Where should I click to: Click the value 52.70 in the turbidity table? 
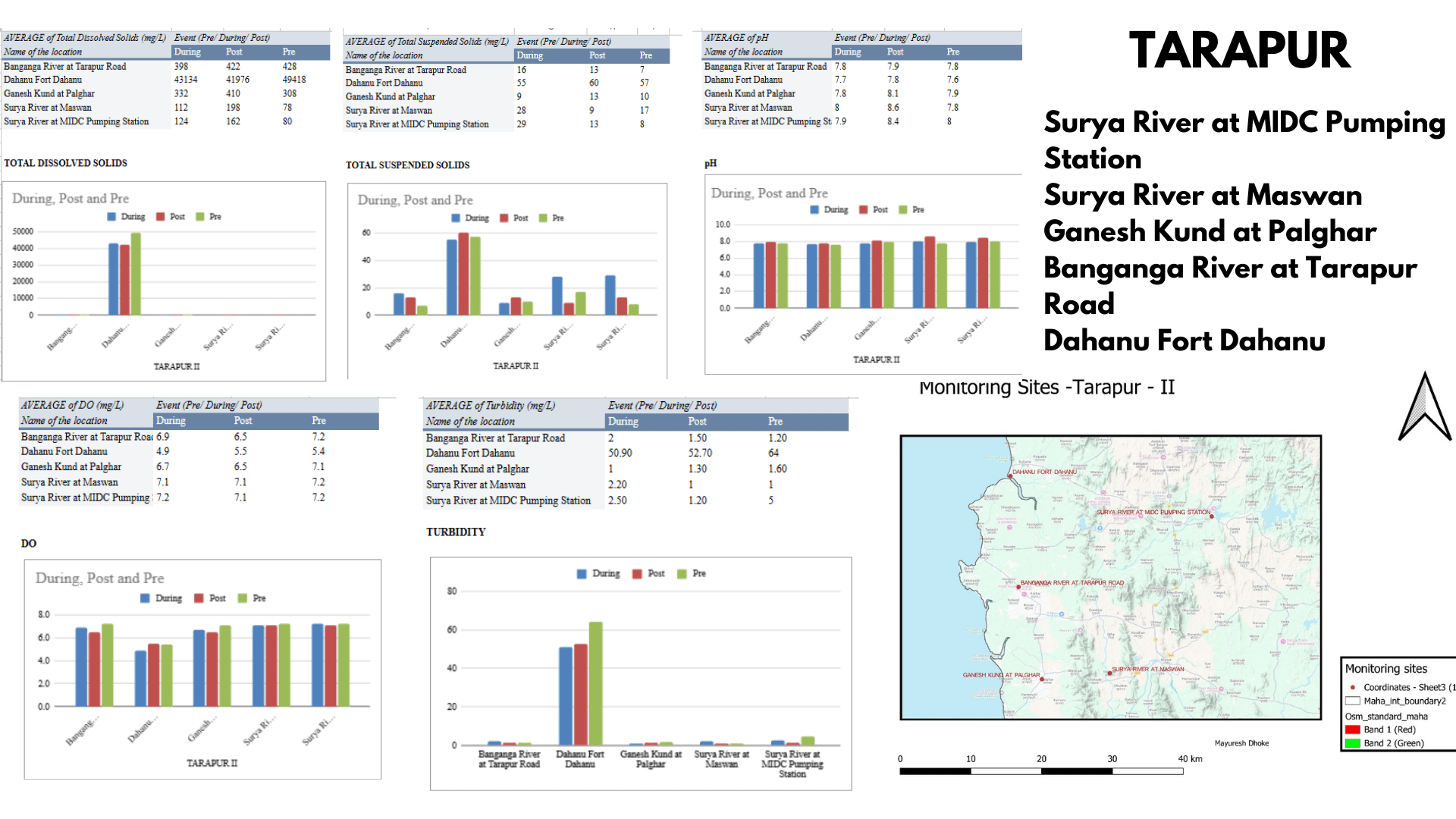(700, 453)
